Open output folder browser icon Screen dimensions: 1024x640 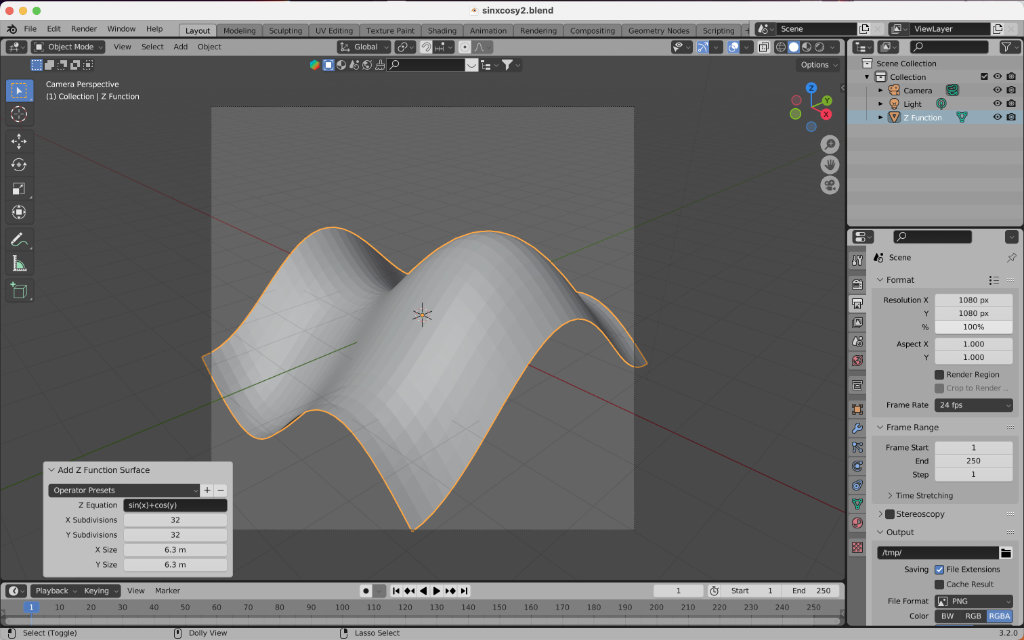point(1006,552)
